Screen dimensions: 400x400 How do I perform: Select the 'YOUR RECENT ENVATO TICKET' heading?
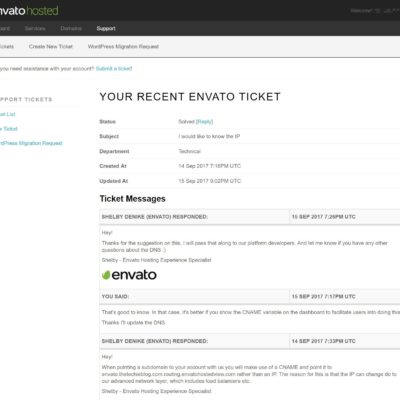(x=190, y=97)
